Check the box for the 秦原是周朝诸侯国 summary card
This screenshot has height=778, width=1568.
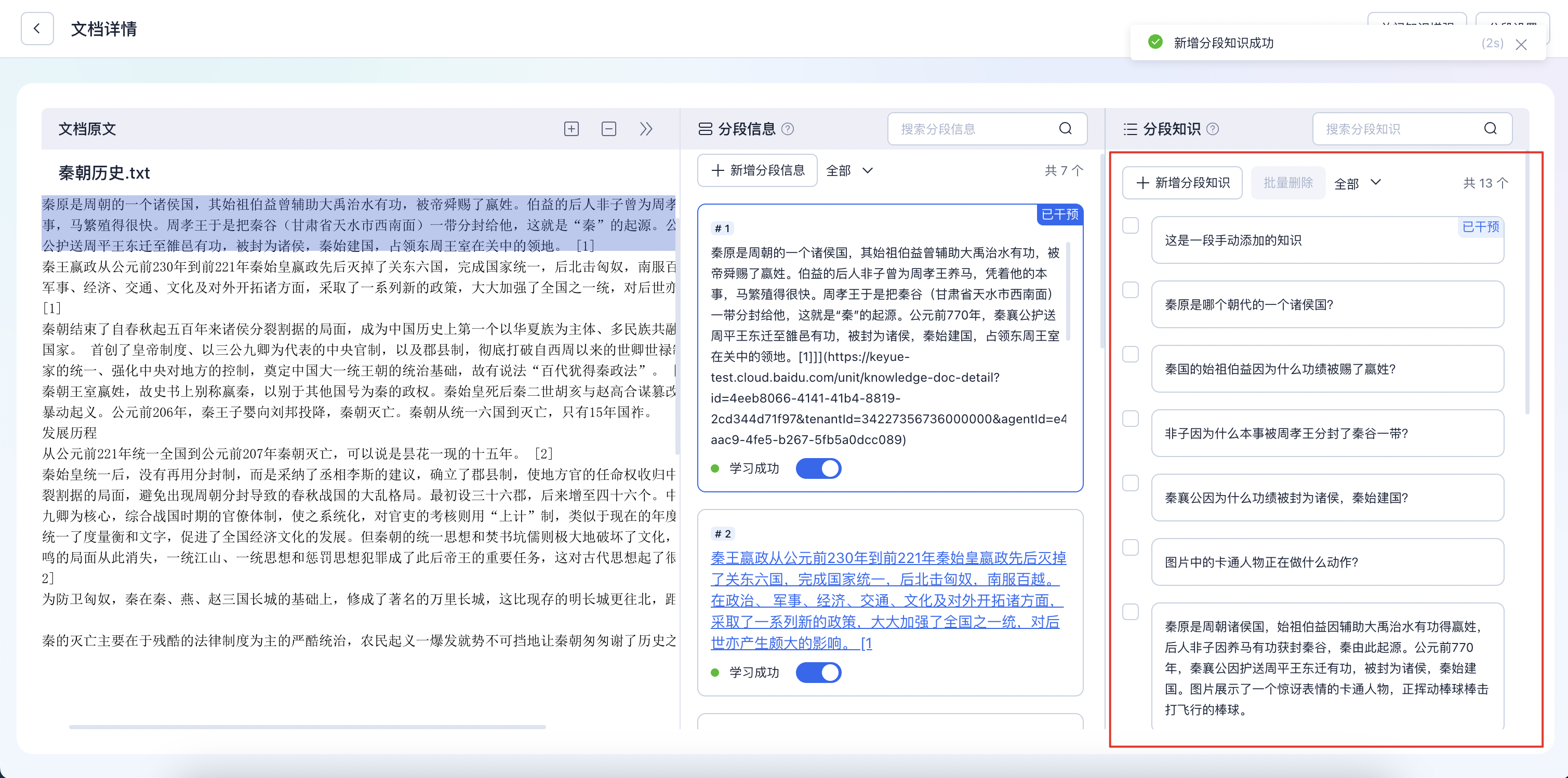pyautogui.click(x=1131, y=612)
